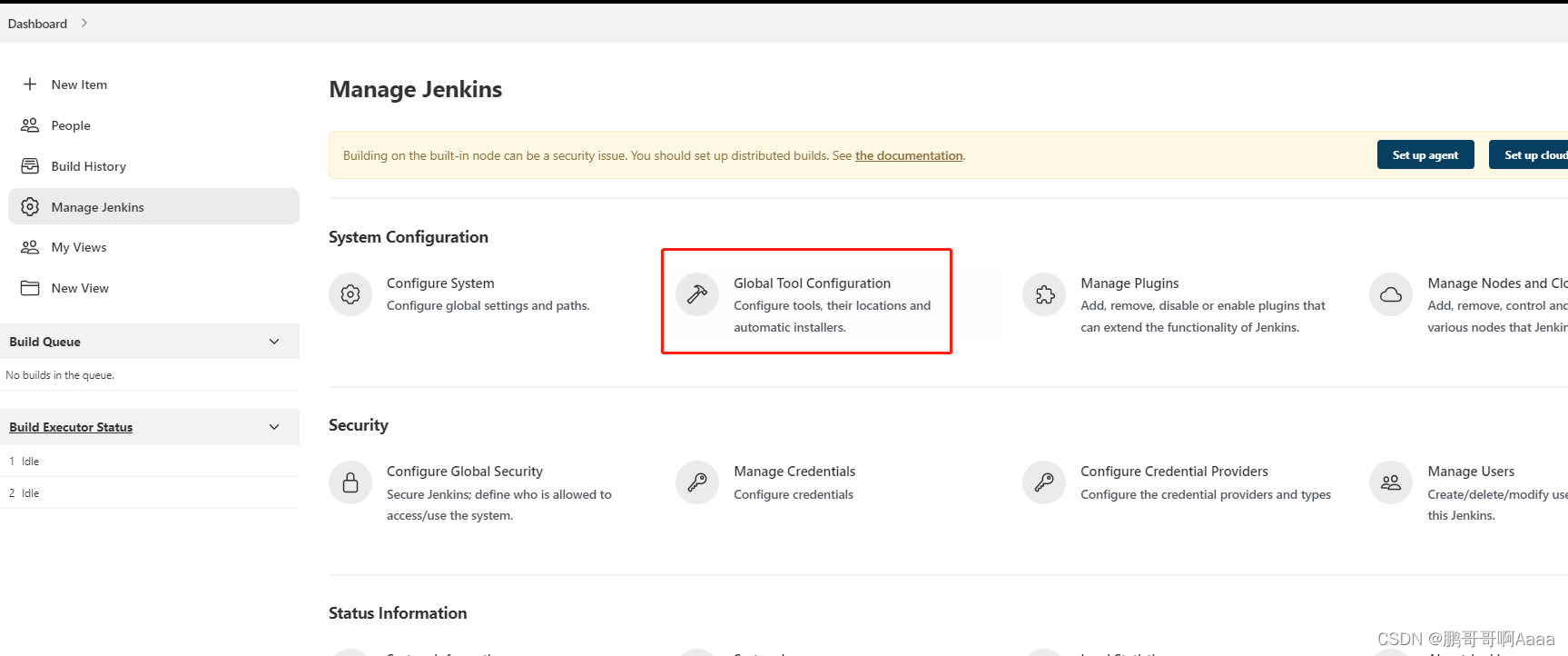1568x656 pixels.
Task: Click the Manage Credentials key icon
Action: [x=697, y=482]
